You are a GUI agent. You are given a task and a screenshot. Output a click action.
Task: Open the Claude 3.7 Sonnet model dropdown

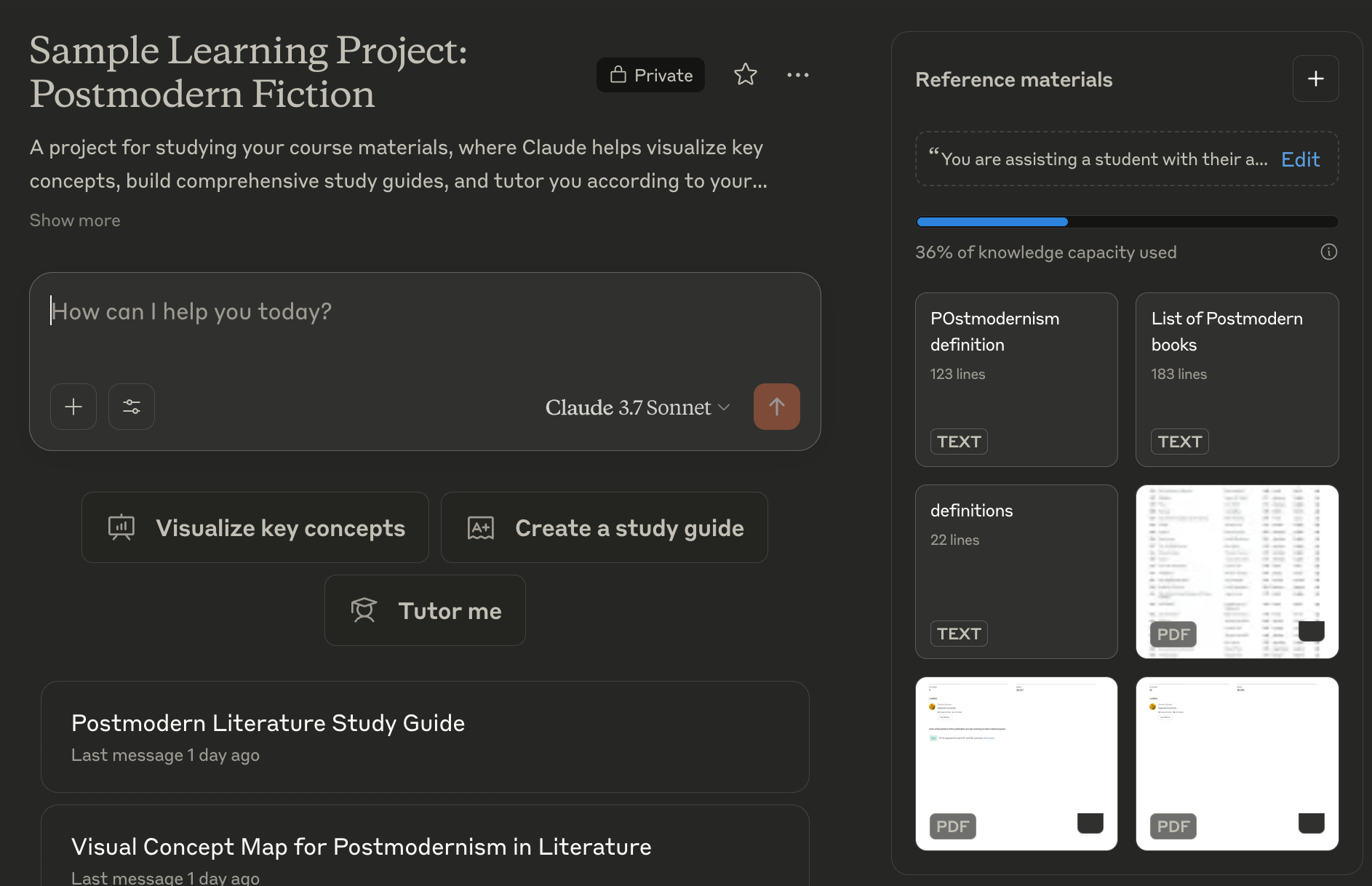click(637, 407)
